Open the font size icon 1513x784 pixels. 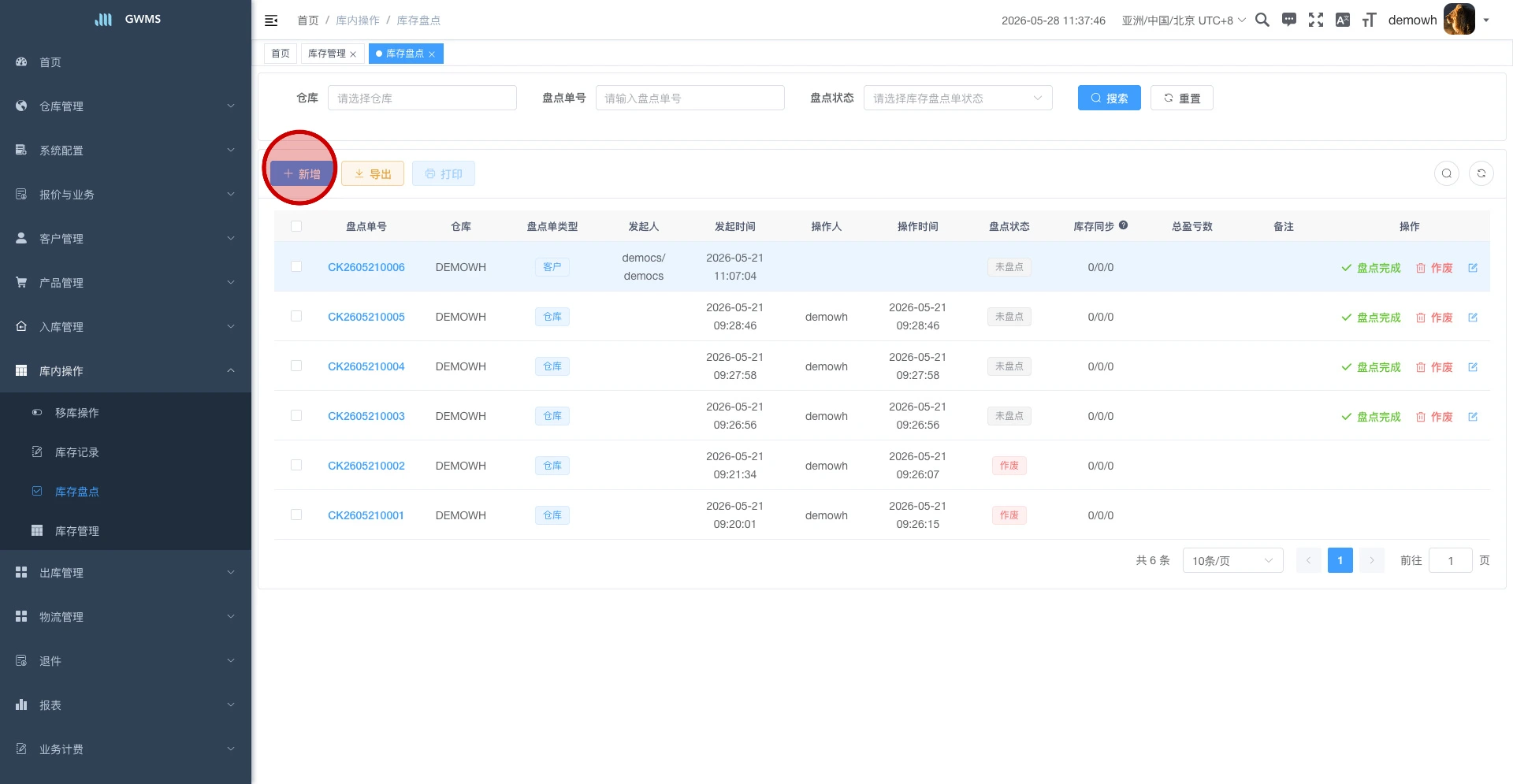pos(1370,20)
